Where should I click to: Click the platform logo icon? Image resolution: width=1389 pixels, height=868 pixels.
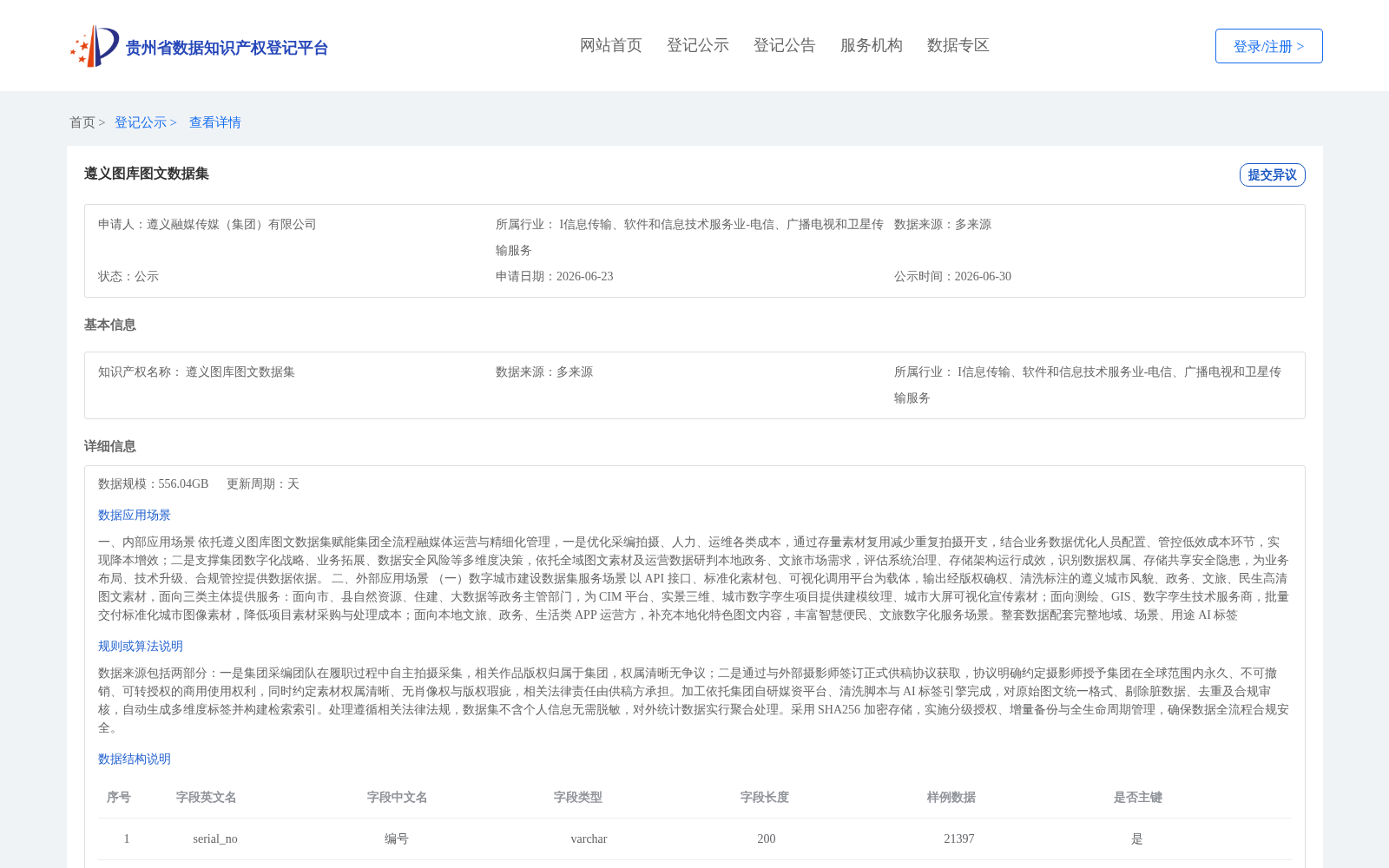(95, 46)
